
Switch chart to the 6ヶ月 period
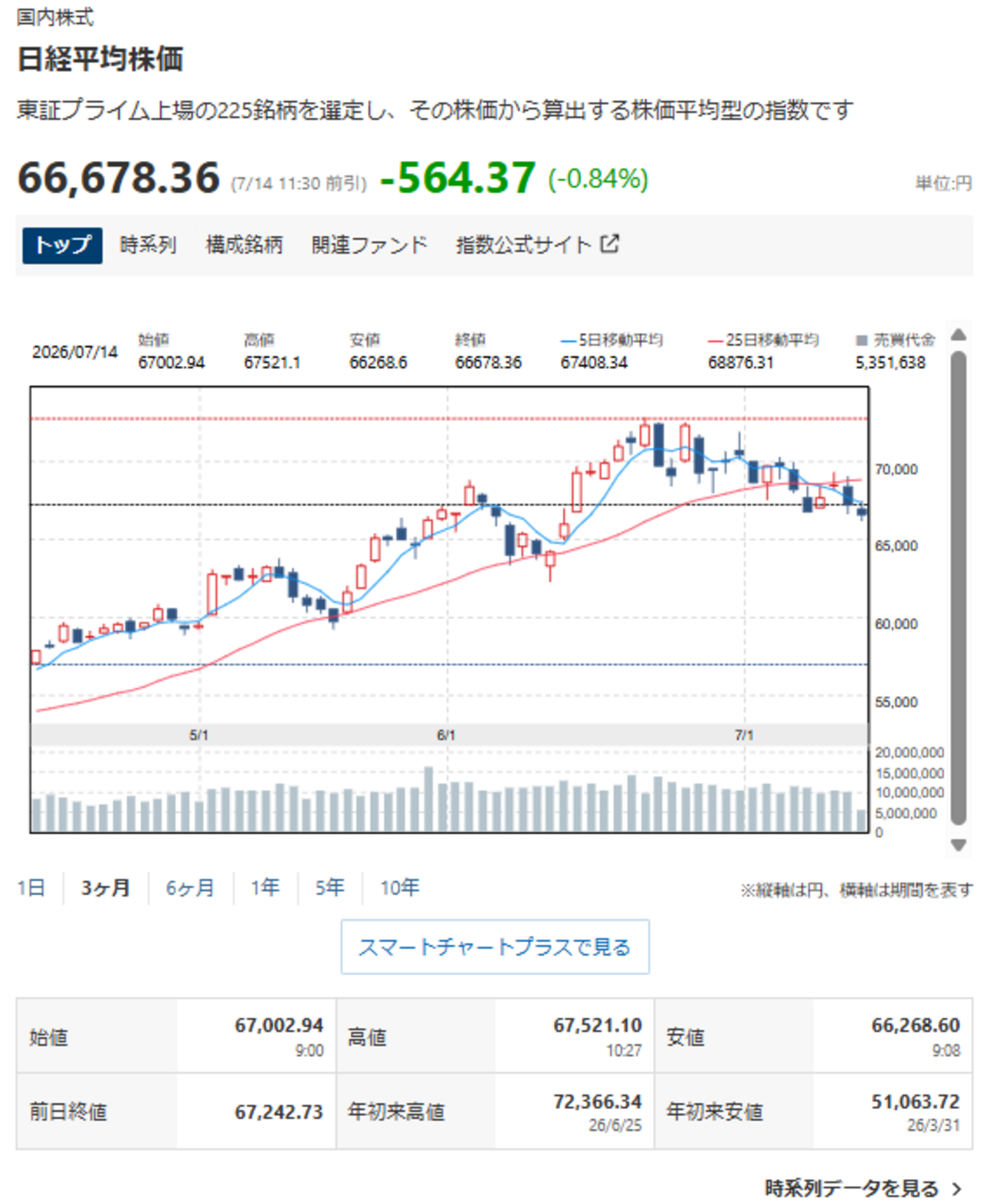pyautogui.click(x=190, y=888)
